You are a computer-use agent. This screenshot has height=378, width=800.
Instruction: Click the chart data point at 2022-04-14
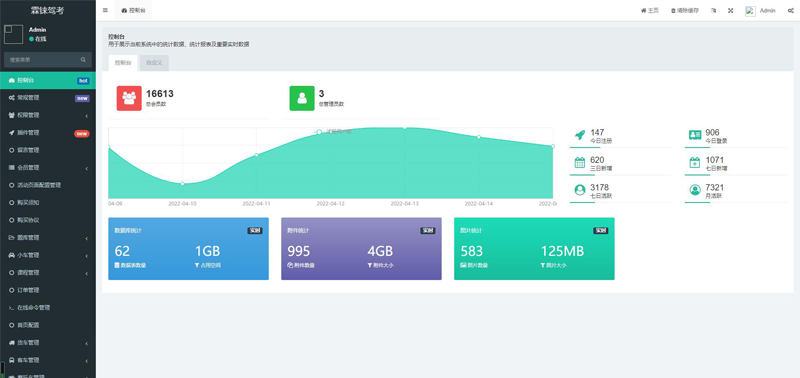tap(479, 137)
